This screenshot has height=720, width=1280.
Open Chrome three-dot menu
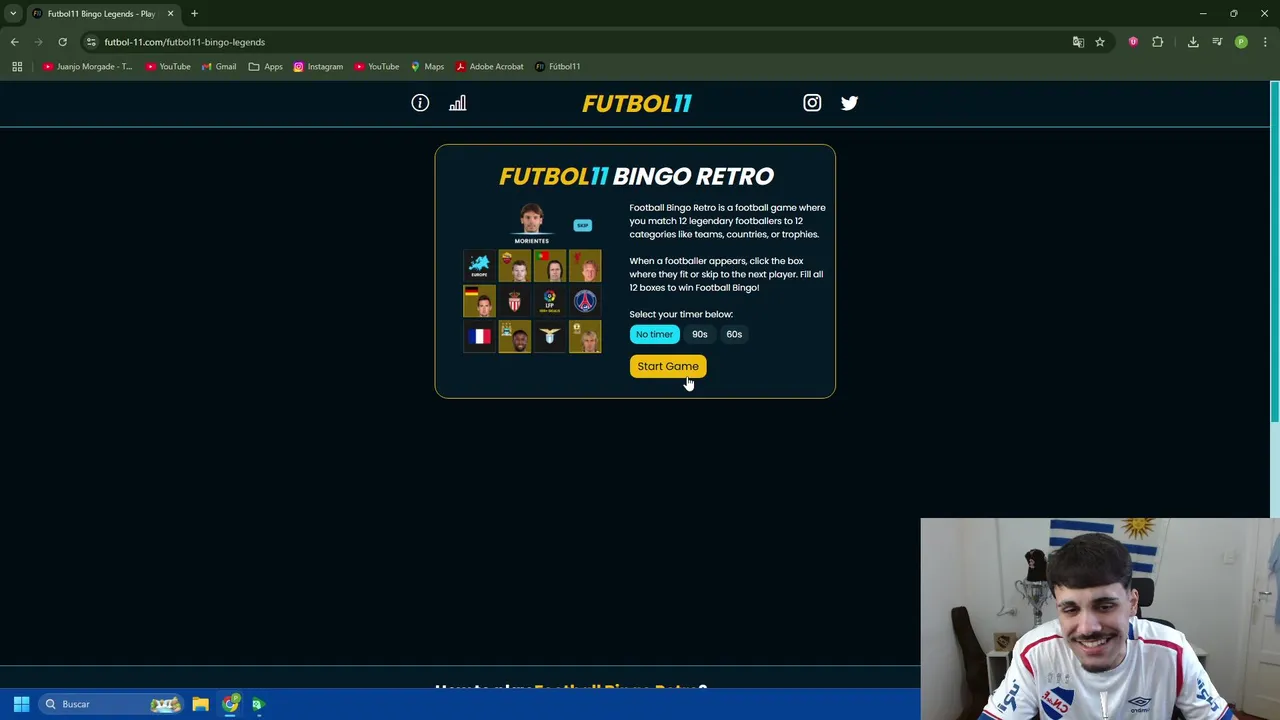(1266, 42)
